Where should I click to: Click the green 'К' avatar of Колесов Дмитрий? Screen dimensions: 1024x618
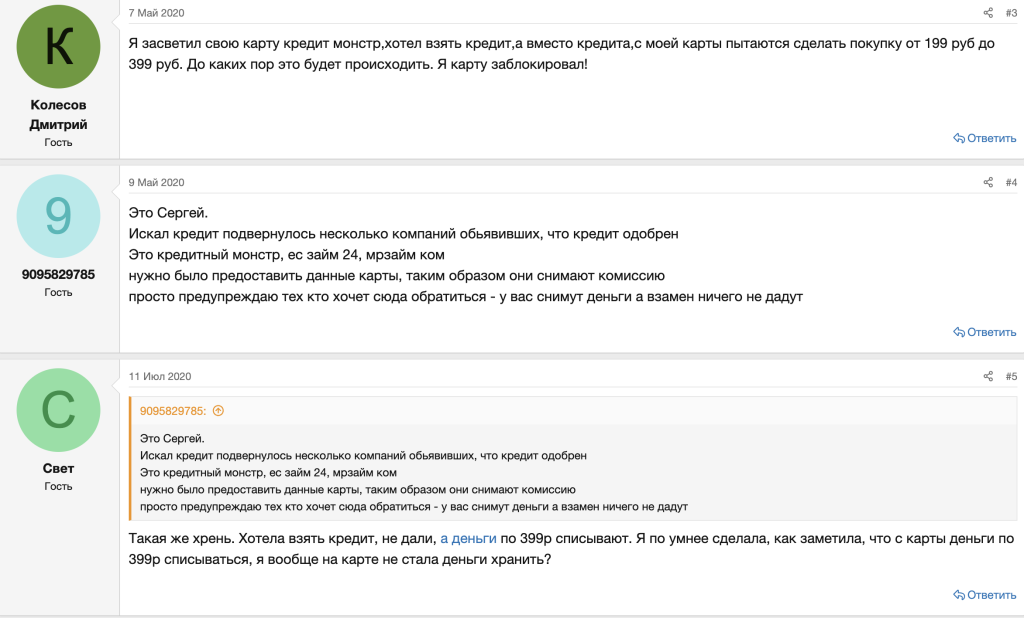[x=57, y=46]
